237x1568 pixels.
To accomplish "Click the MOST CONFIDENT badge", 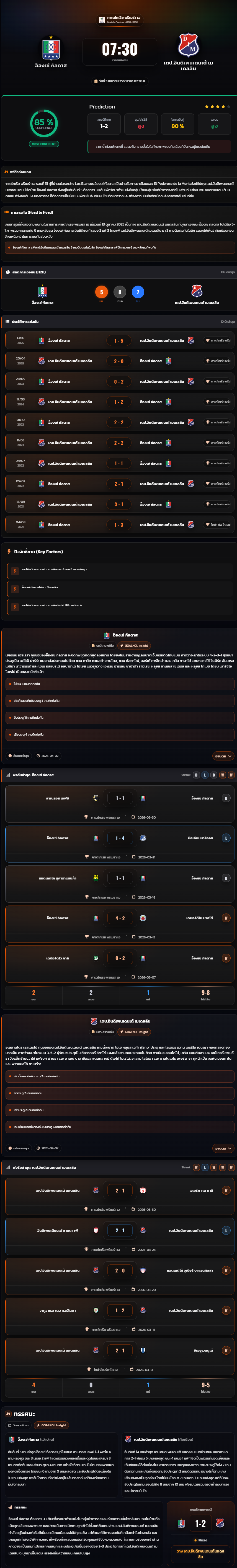I will [x=44, y=144].
